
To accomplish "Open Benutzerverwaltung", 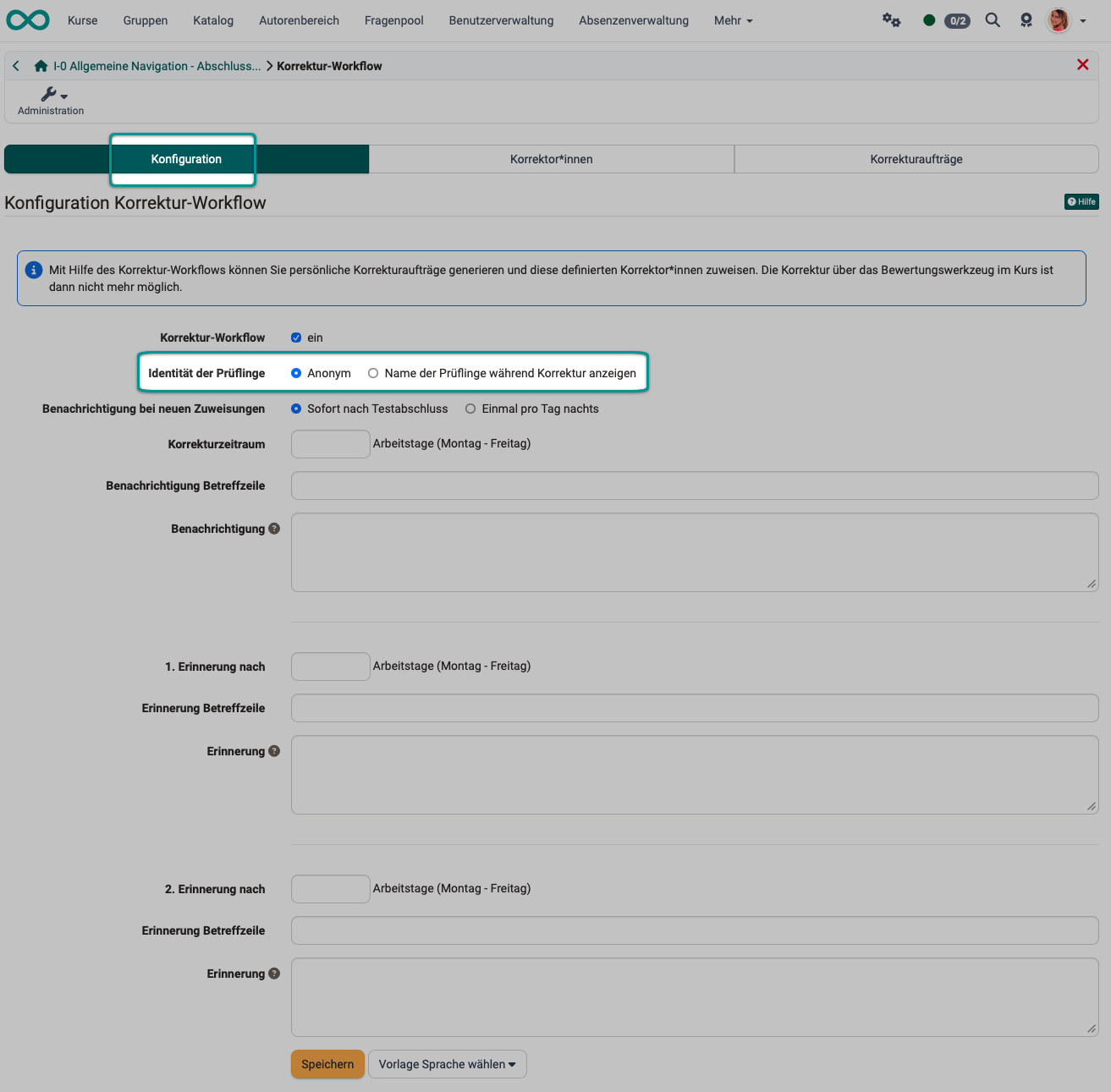I will [x=502, y=20].
